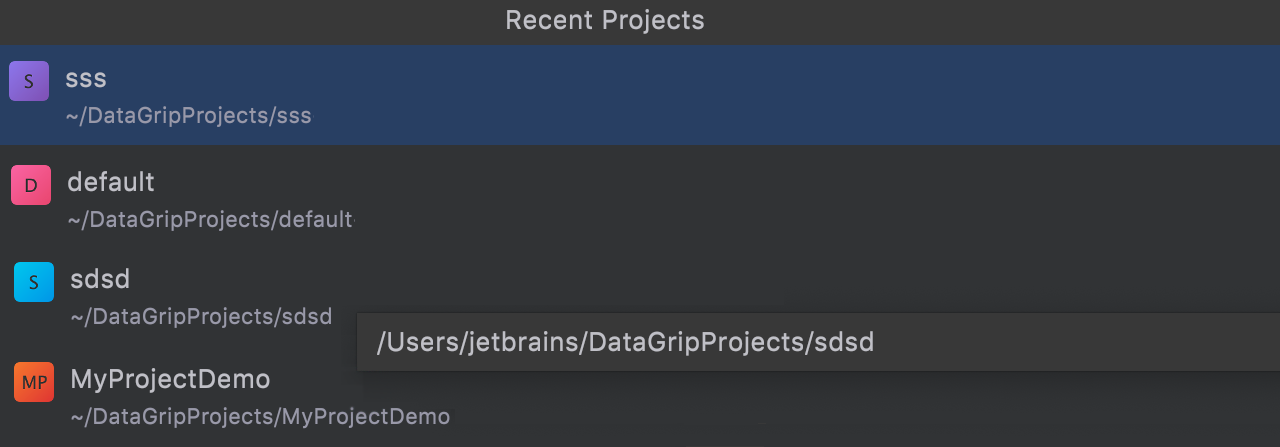Click the orange MP project icon
The height and width of the screenshot is (447, 1280).
(34, 382)
